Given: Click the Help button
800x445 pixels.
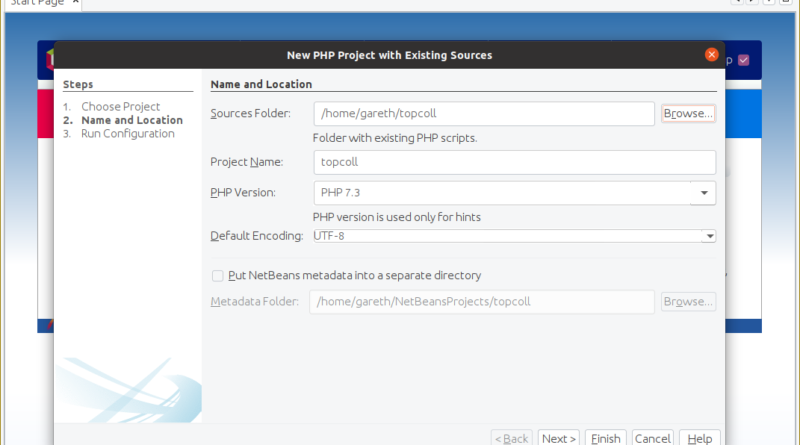Looking at the screenshot, I should 700,438.
